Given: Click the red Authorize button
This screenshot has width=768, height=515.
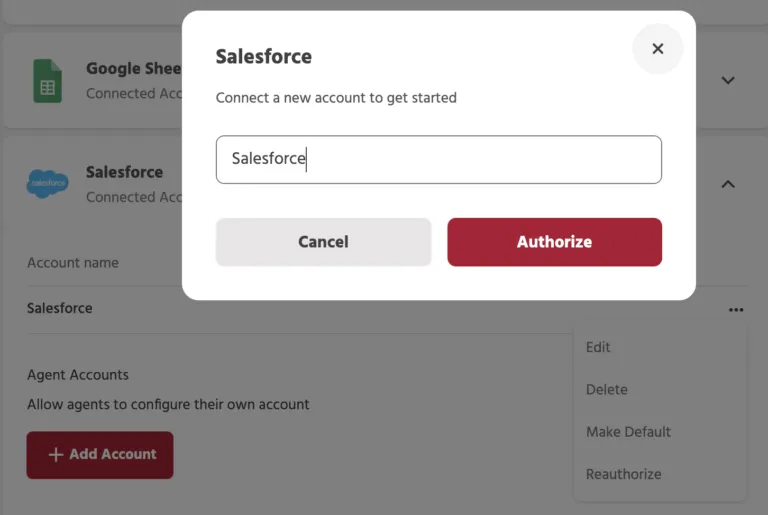Looking at the screenshot, I should point(554,242).
